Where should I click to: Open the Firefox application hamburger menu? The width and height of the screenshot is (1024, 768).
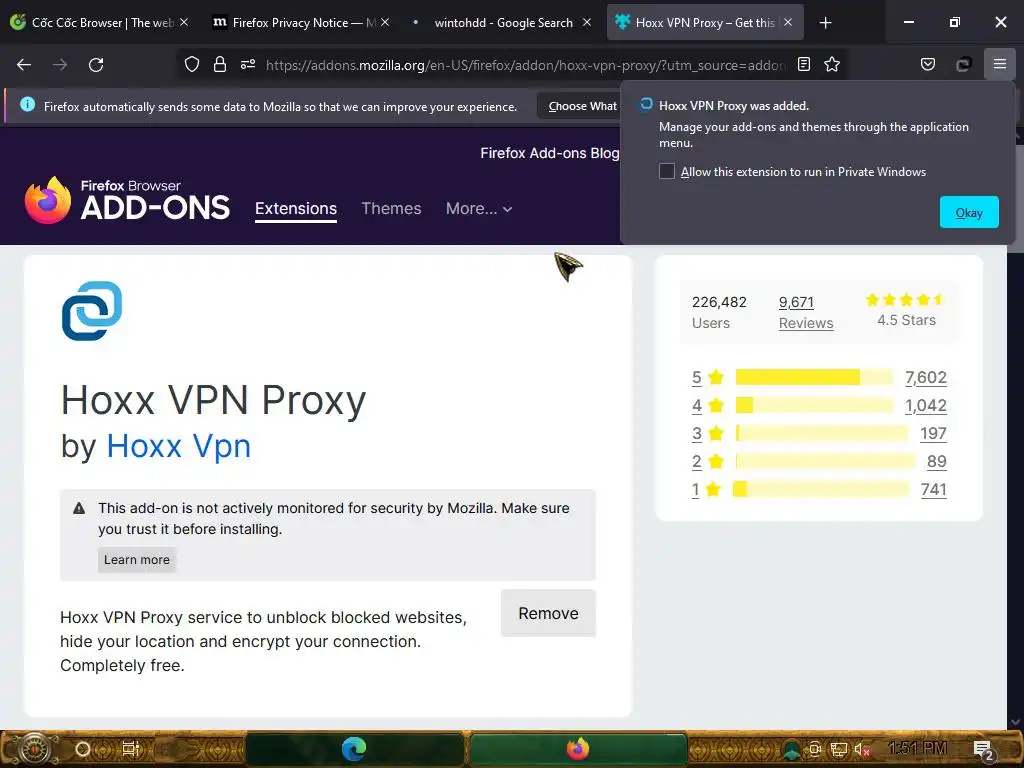pyautogui.click(x=1000, y=64)
